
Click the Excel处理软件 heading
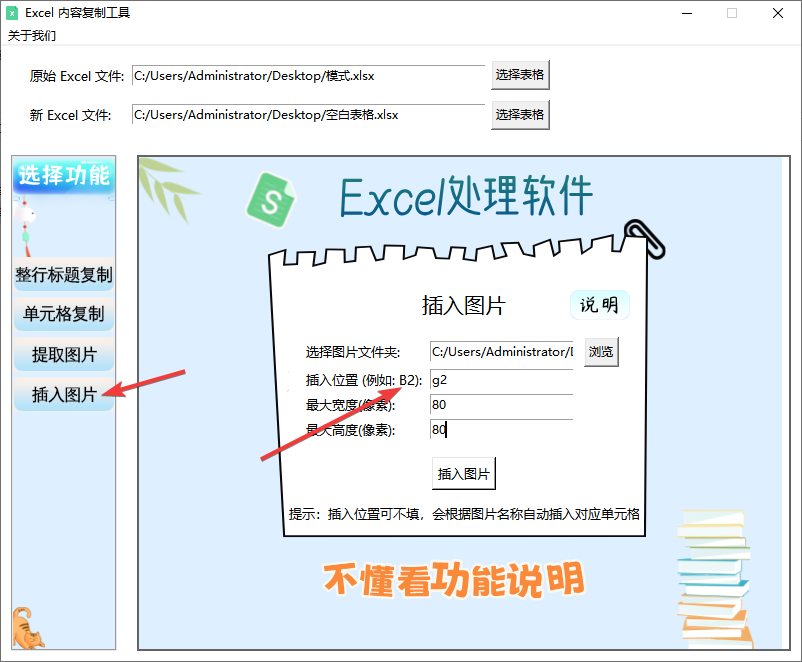click(466, 196)
